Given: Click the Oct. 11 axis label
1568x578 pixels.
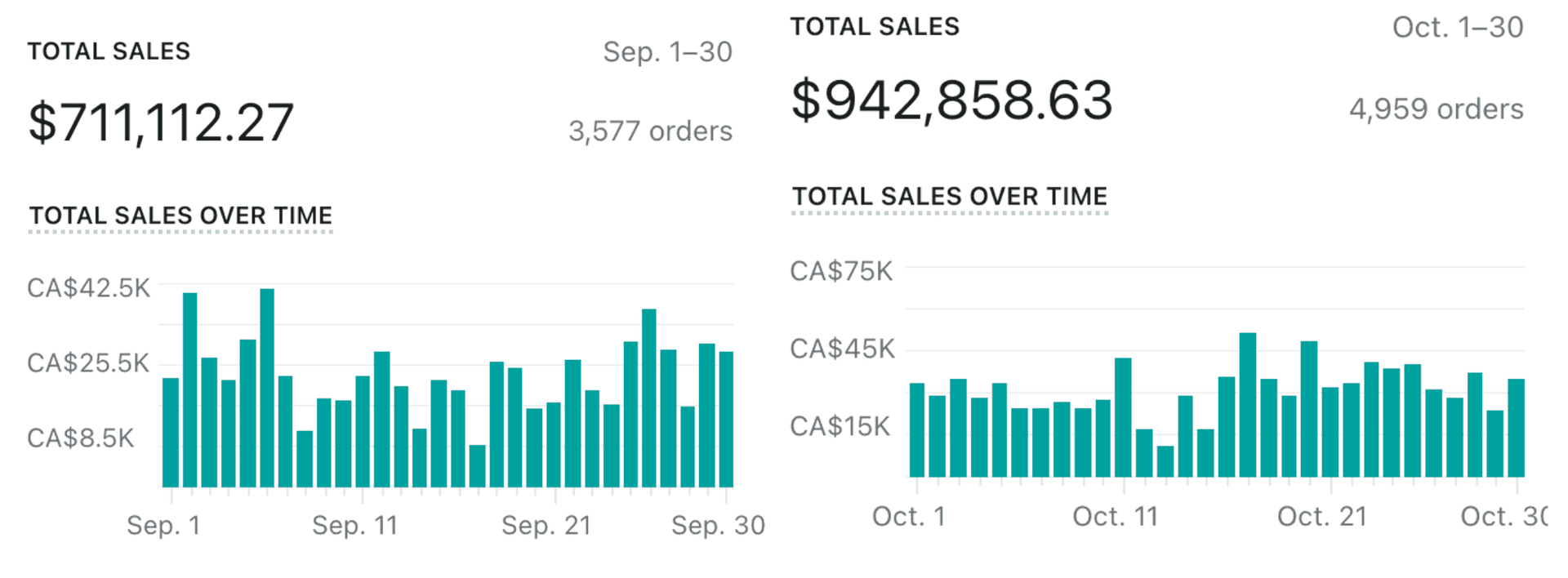Looking at the screenshot, I should coord(1115,516).
